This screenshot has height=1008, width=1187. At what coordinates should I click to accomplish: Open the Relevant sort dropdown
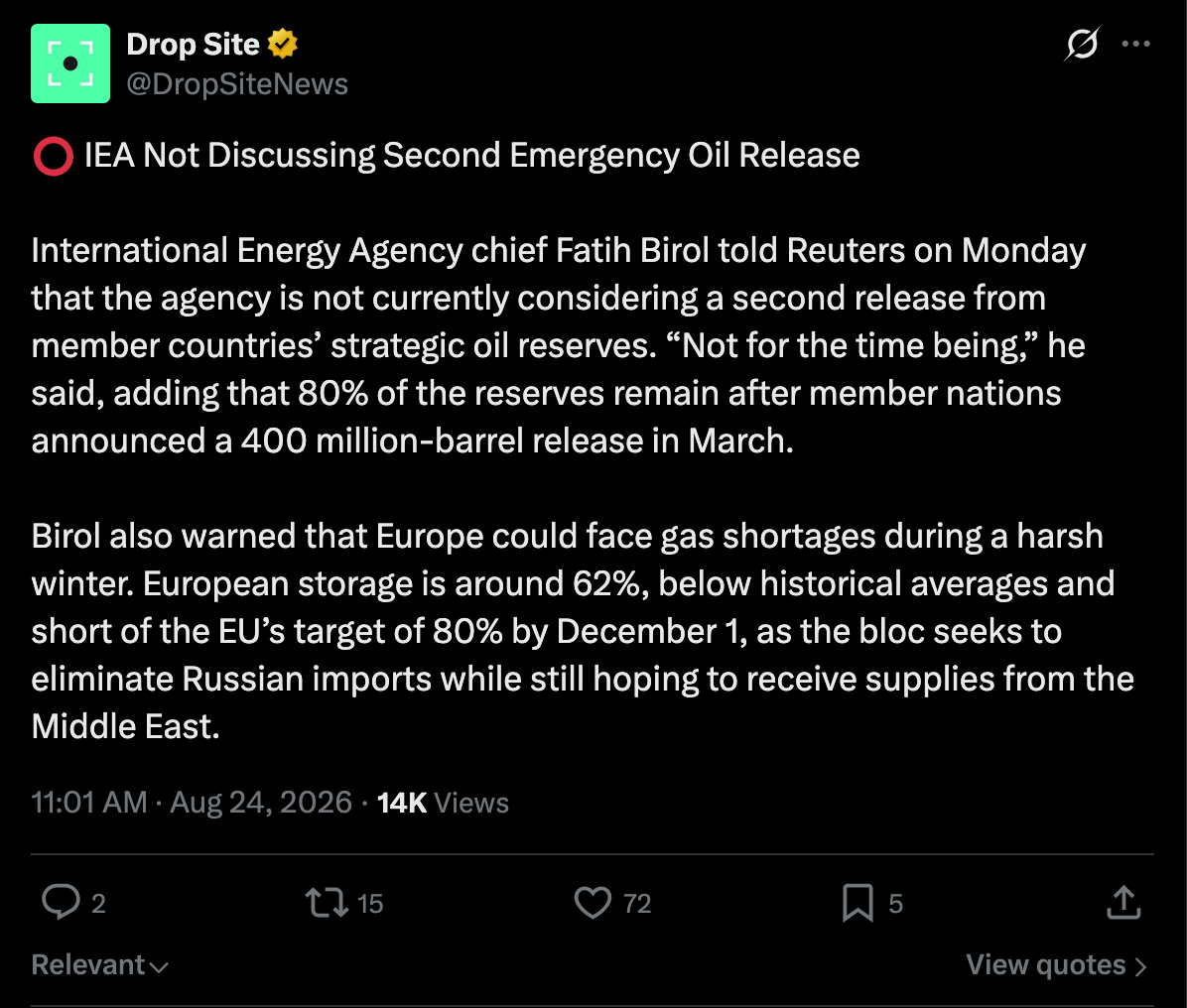tap(99, 965)
